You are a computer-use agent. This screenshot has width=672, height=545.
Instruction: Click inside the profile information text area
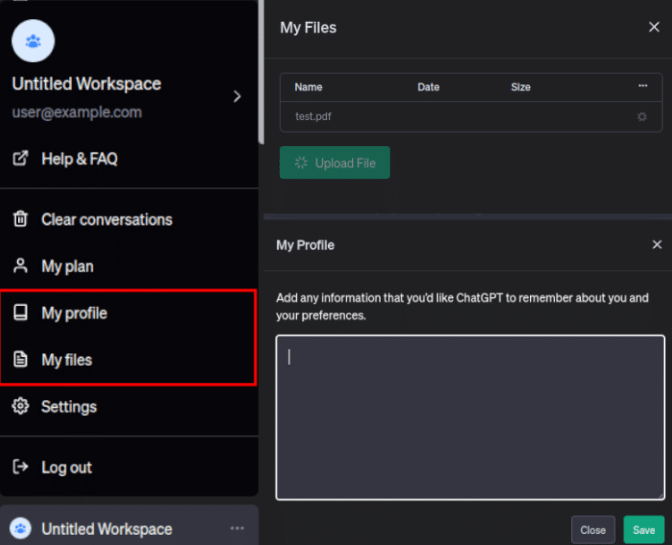pos(470,417)
